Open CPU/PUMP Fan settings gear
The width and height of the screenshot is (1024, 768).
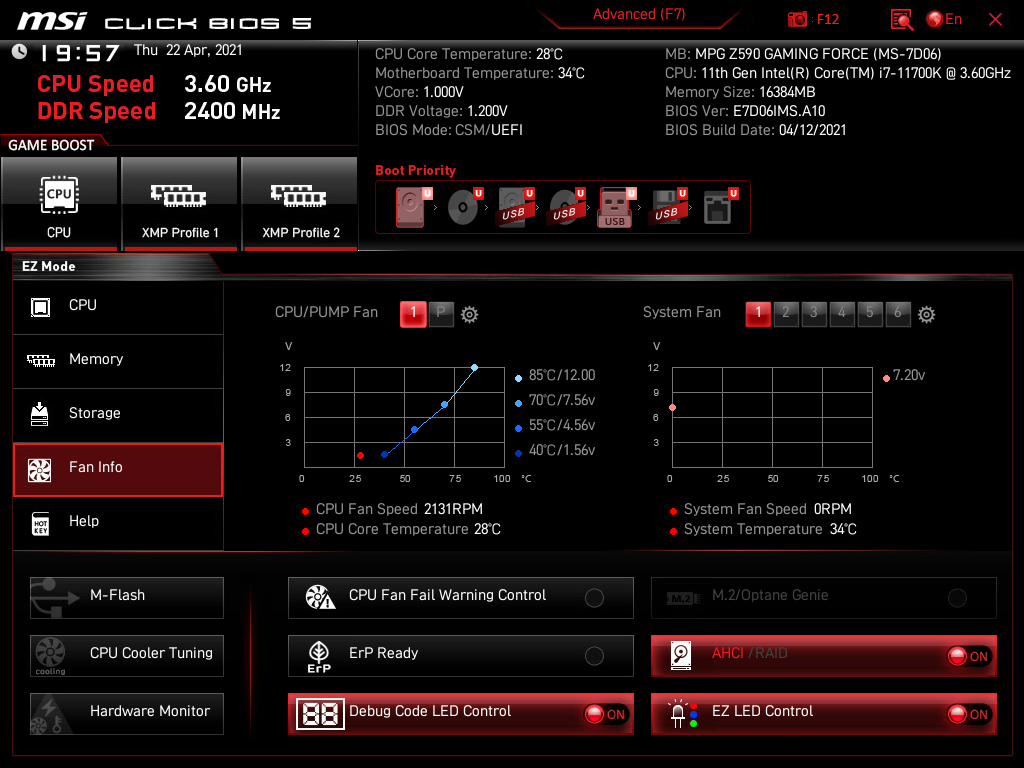(469, 315)
